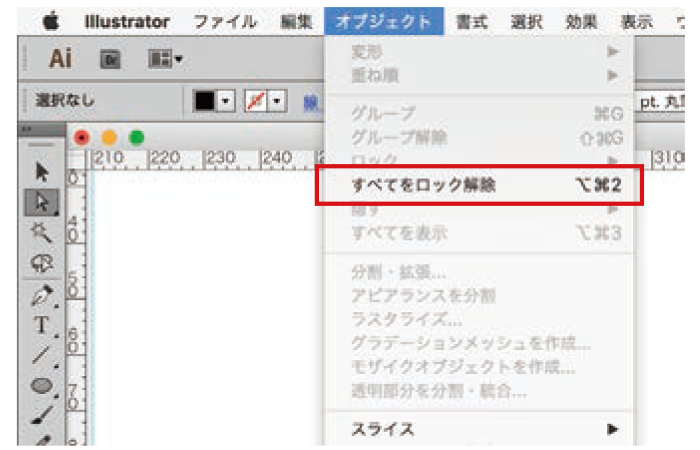The height and width of the screenshot is (450, 700).
Task: Open the 書式 menu
Action: 471,21
